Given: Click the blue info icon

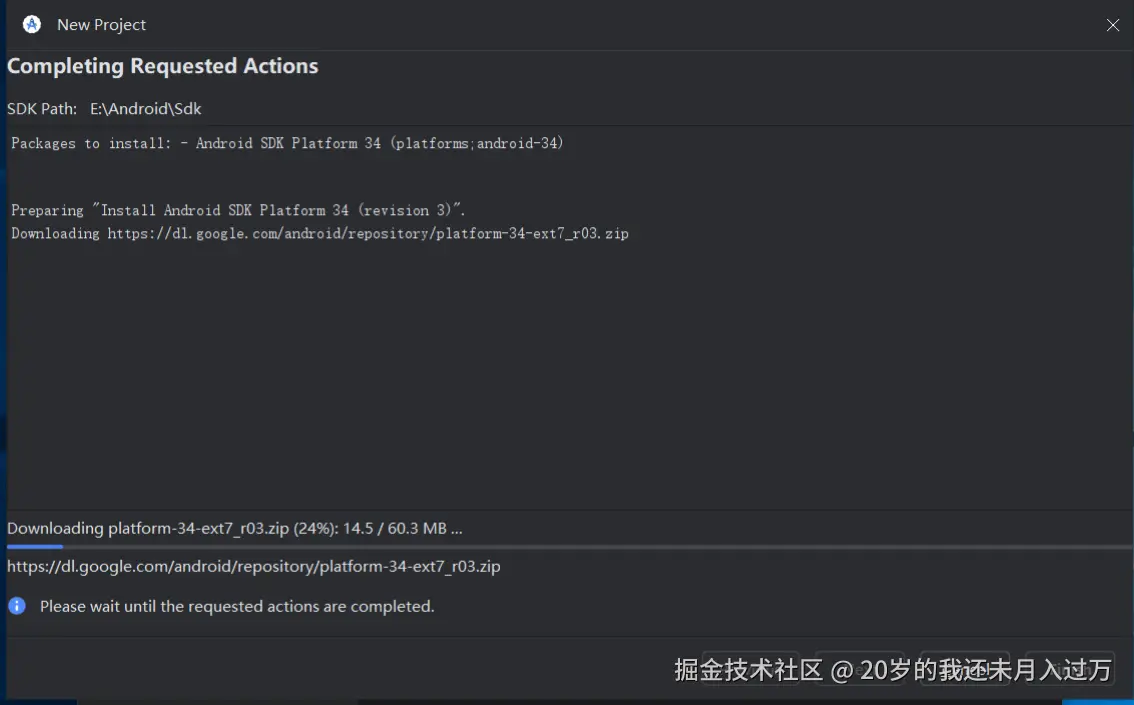Looking at the screenshot, I should click(17, 606).
